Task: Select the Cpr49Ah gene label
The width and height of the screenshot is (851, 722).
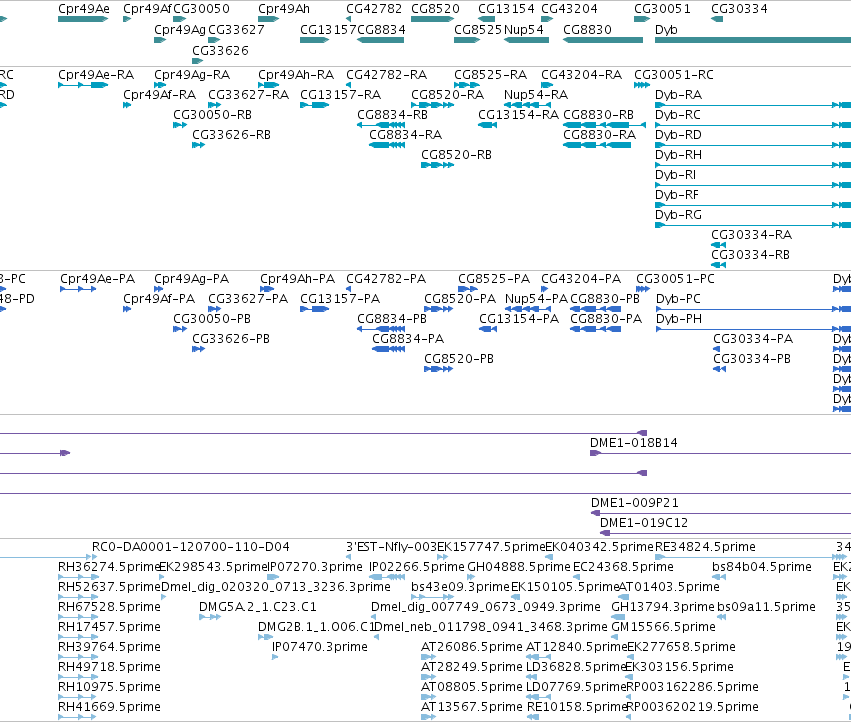Action: (x=284, y=9)
